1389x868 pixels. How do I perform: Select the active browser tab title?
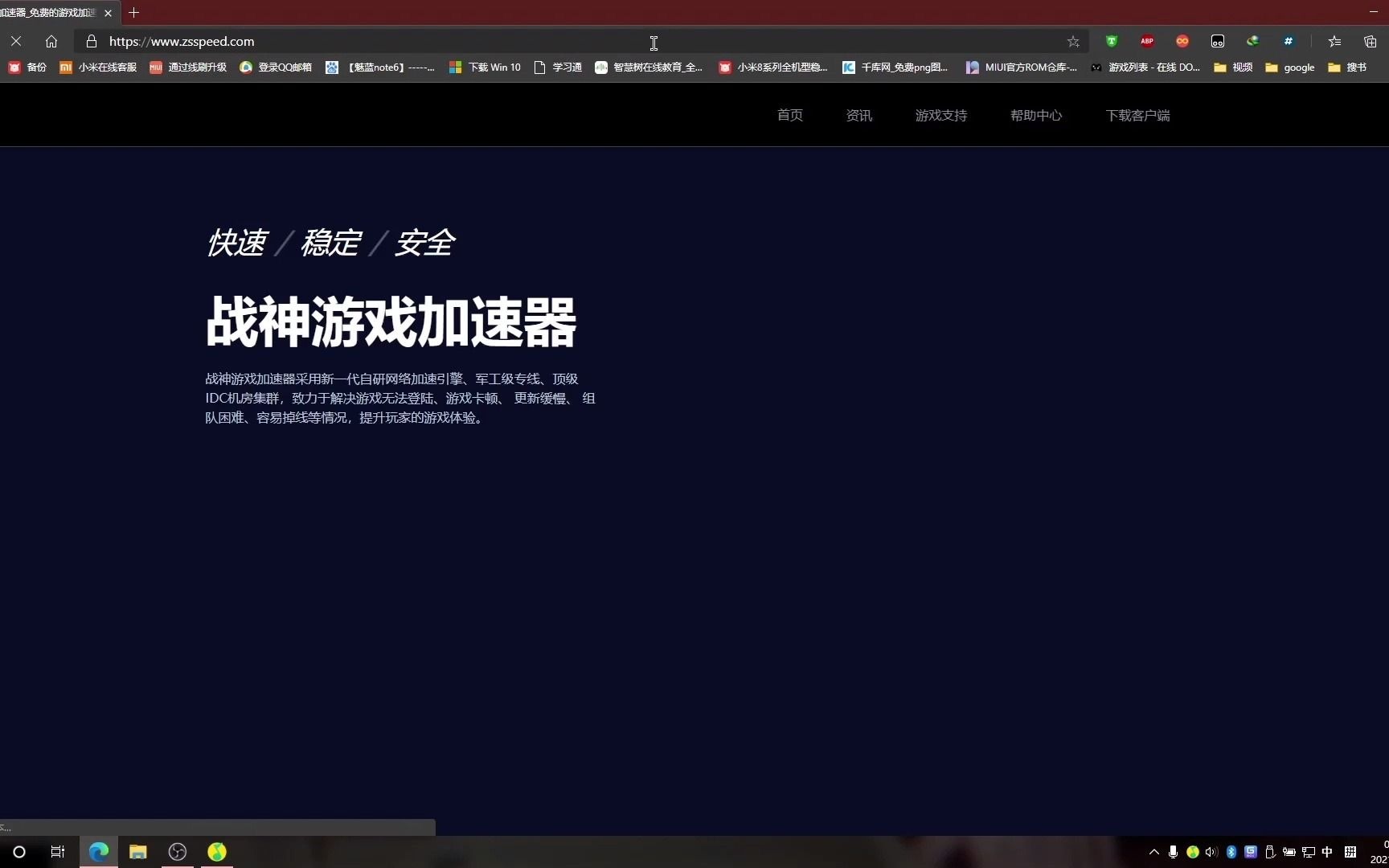coord(48,13)
